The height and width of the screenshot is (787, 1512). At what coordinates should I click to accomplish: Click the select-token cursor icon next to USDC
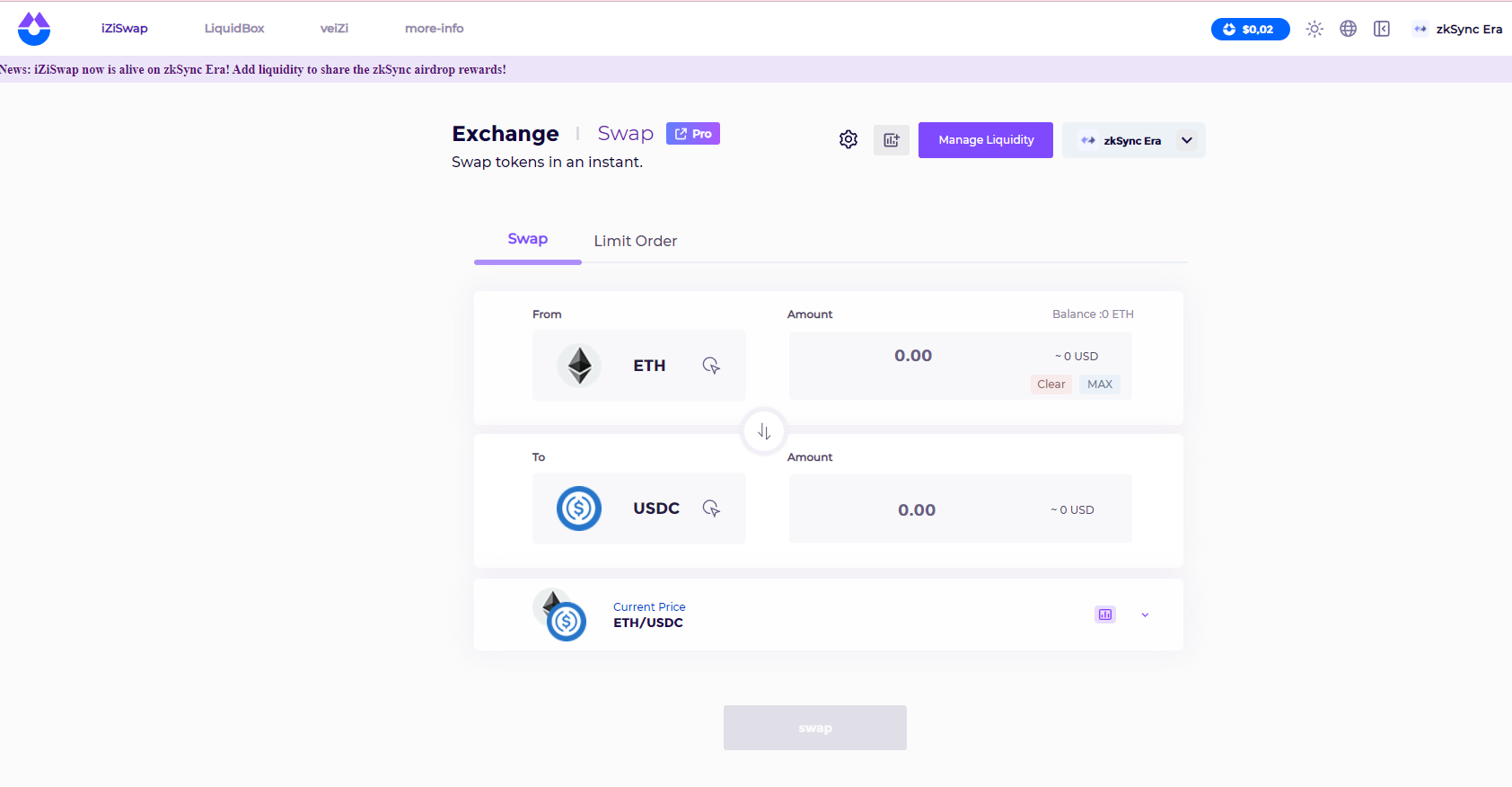(x=711, y=508)
